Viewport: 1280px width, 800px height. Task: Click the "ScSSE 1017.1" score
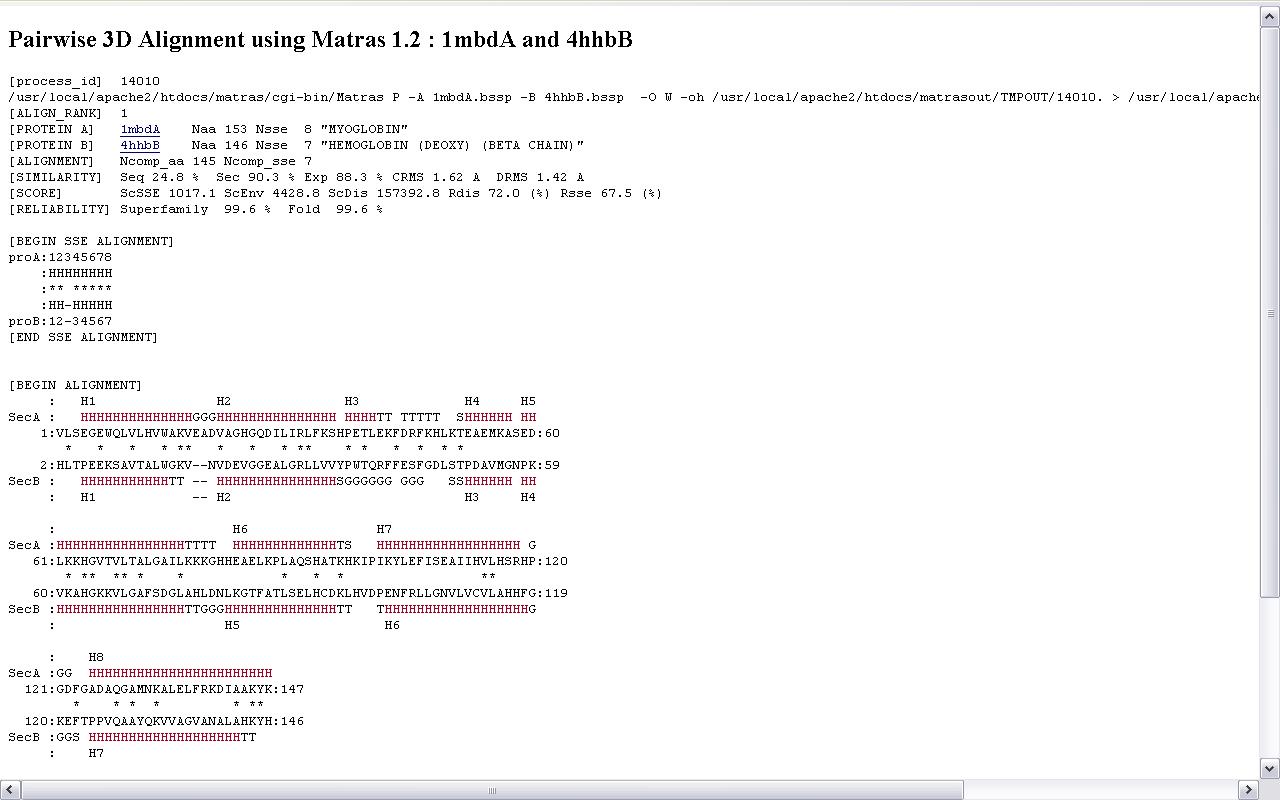coord(168,193)
